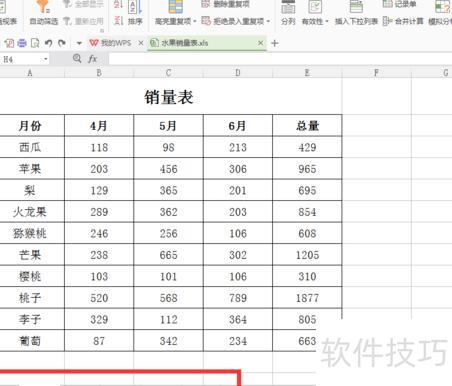This screenshot has width=452, height=386.
Task: Click the 6月 header cell
Action: tap(238, 126)
